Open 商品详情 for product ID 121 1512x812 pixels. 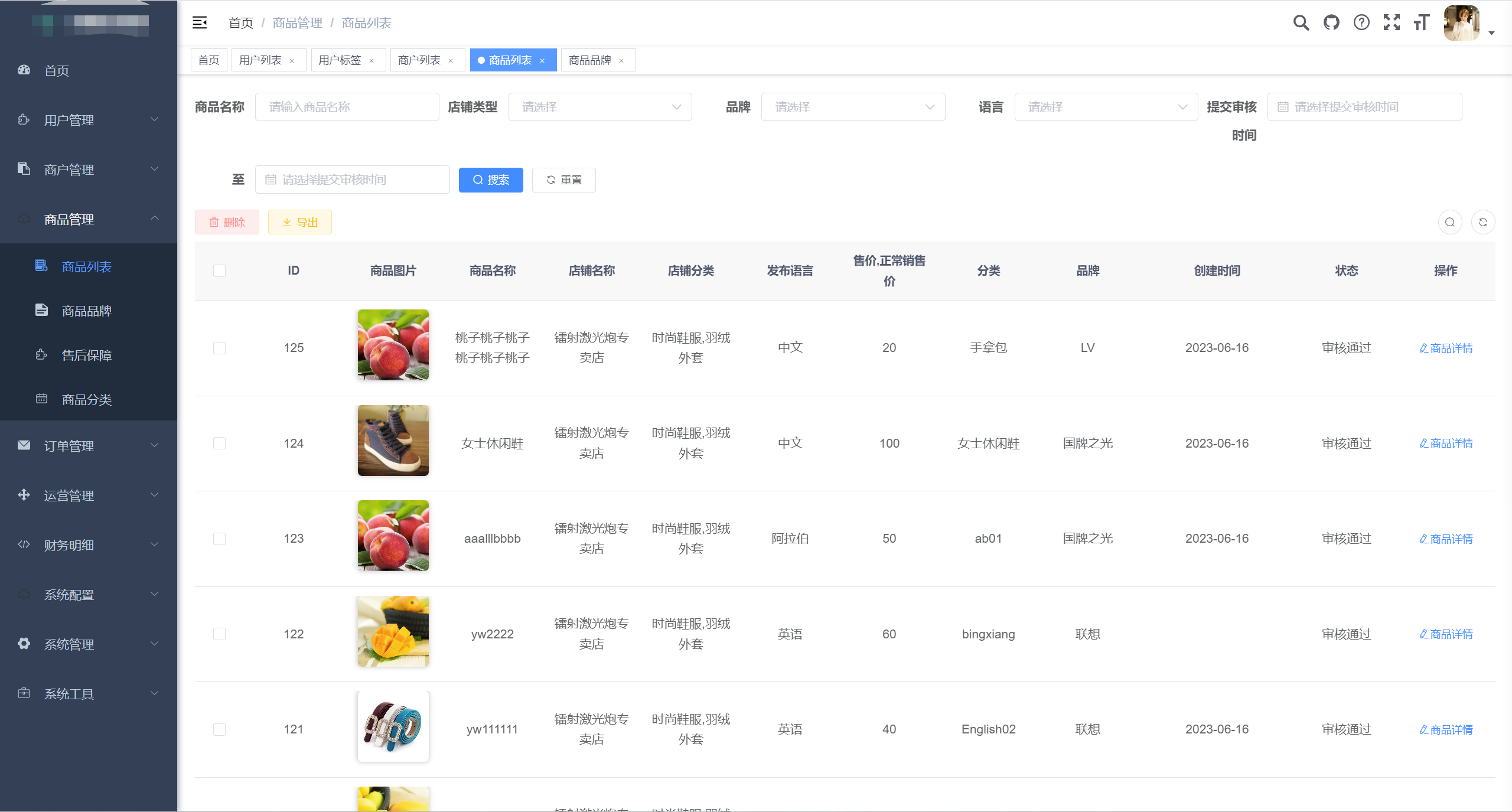pos(1446,730)
